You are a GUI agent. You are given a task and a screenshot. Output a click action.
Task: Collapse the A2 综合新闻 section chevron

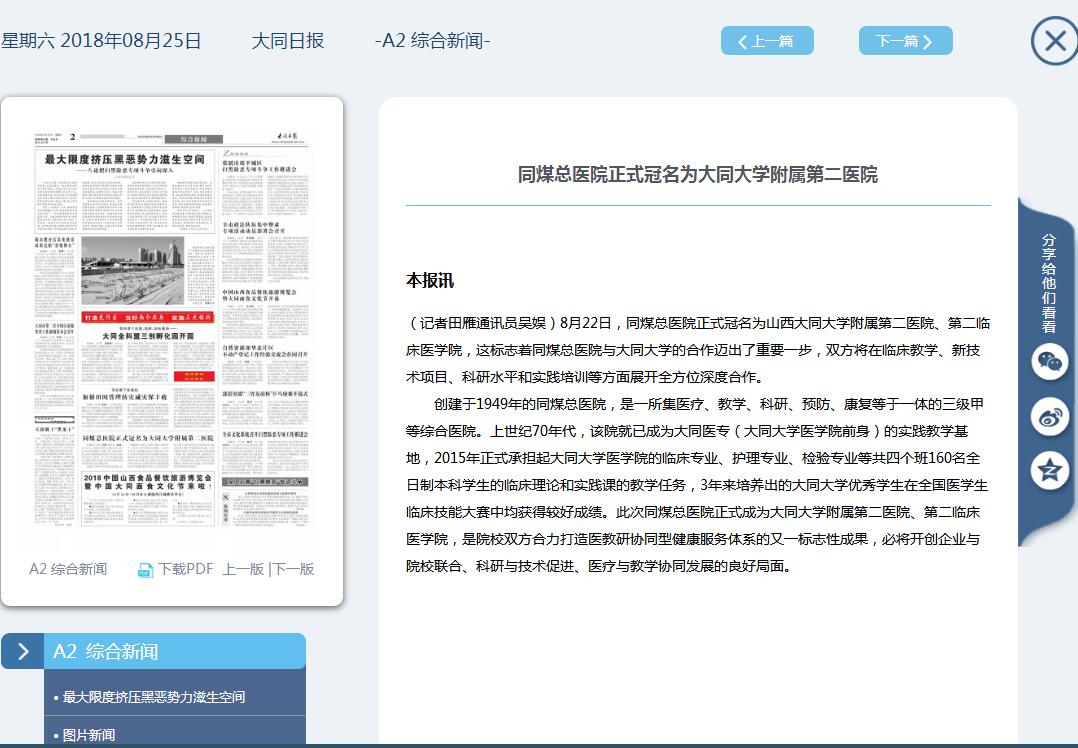[23, 651]
